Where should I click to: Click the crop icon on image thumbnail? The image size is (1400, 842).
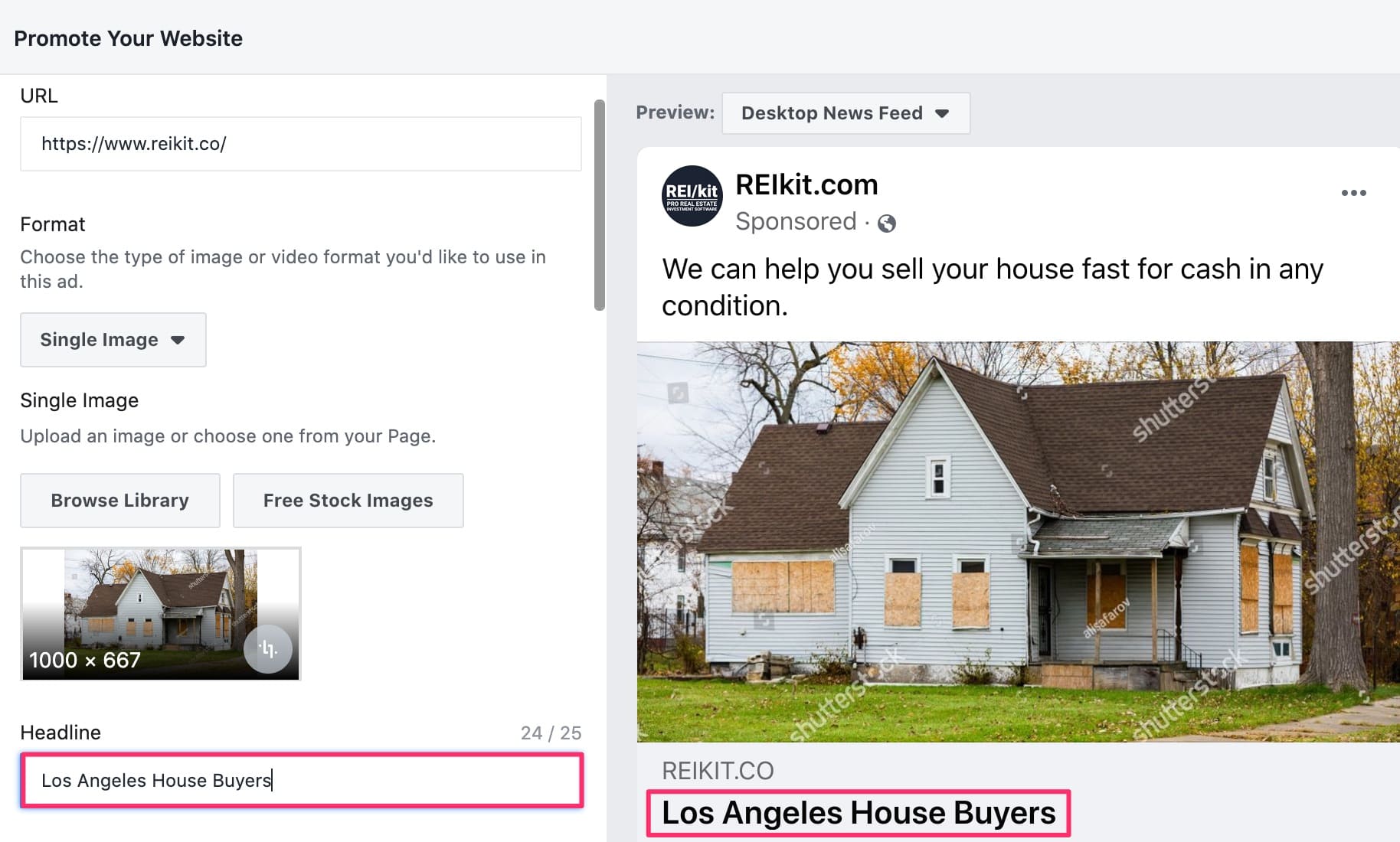[267, 649]
